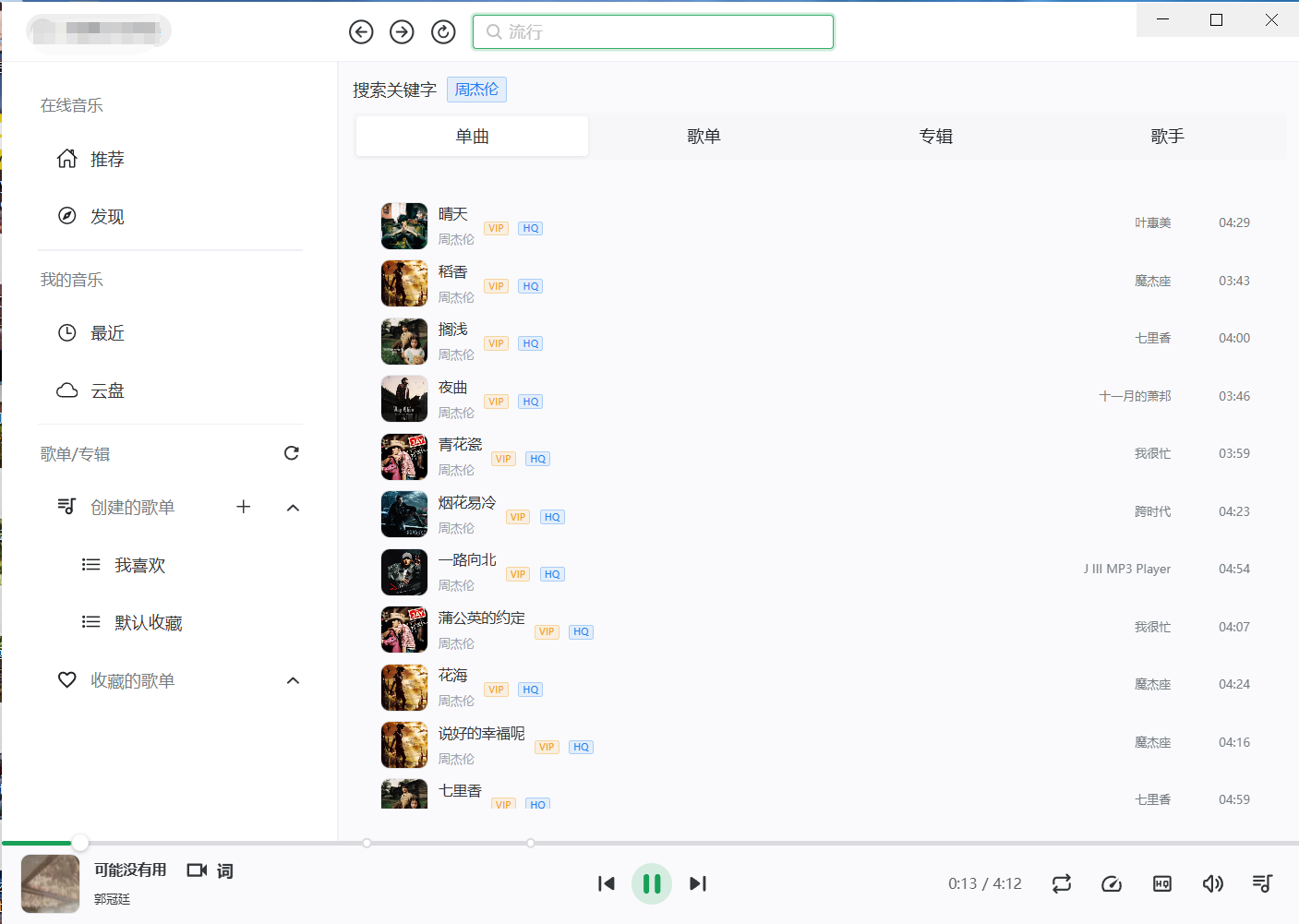This screenshot has height=924, width=1299.
Task: Open the playback speed icon
Action: click(1112, 883)
